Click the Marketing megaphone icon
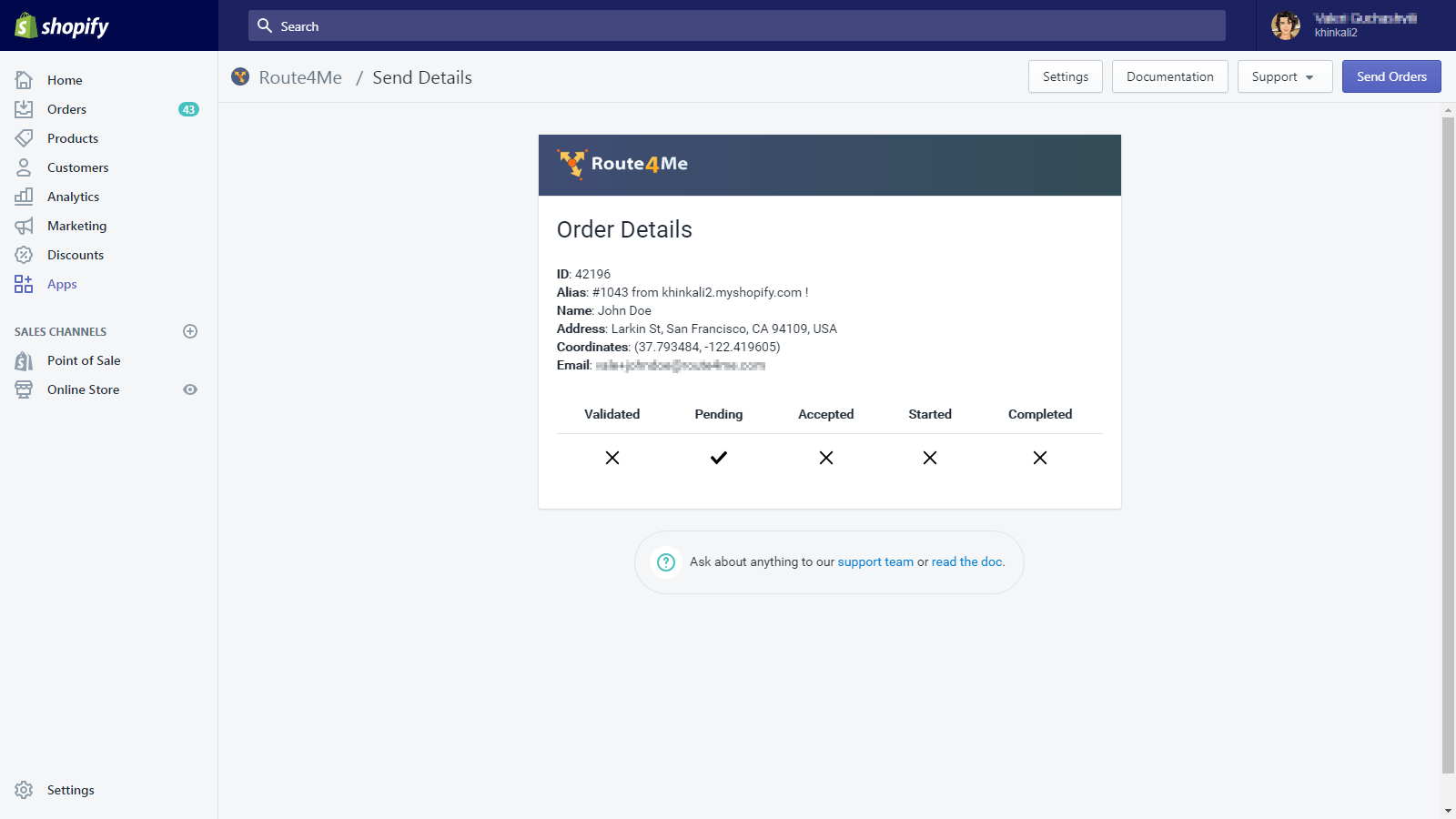Screen dimensions: 1456x819 24,226
